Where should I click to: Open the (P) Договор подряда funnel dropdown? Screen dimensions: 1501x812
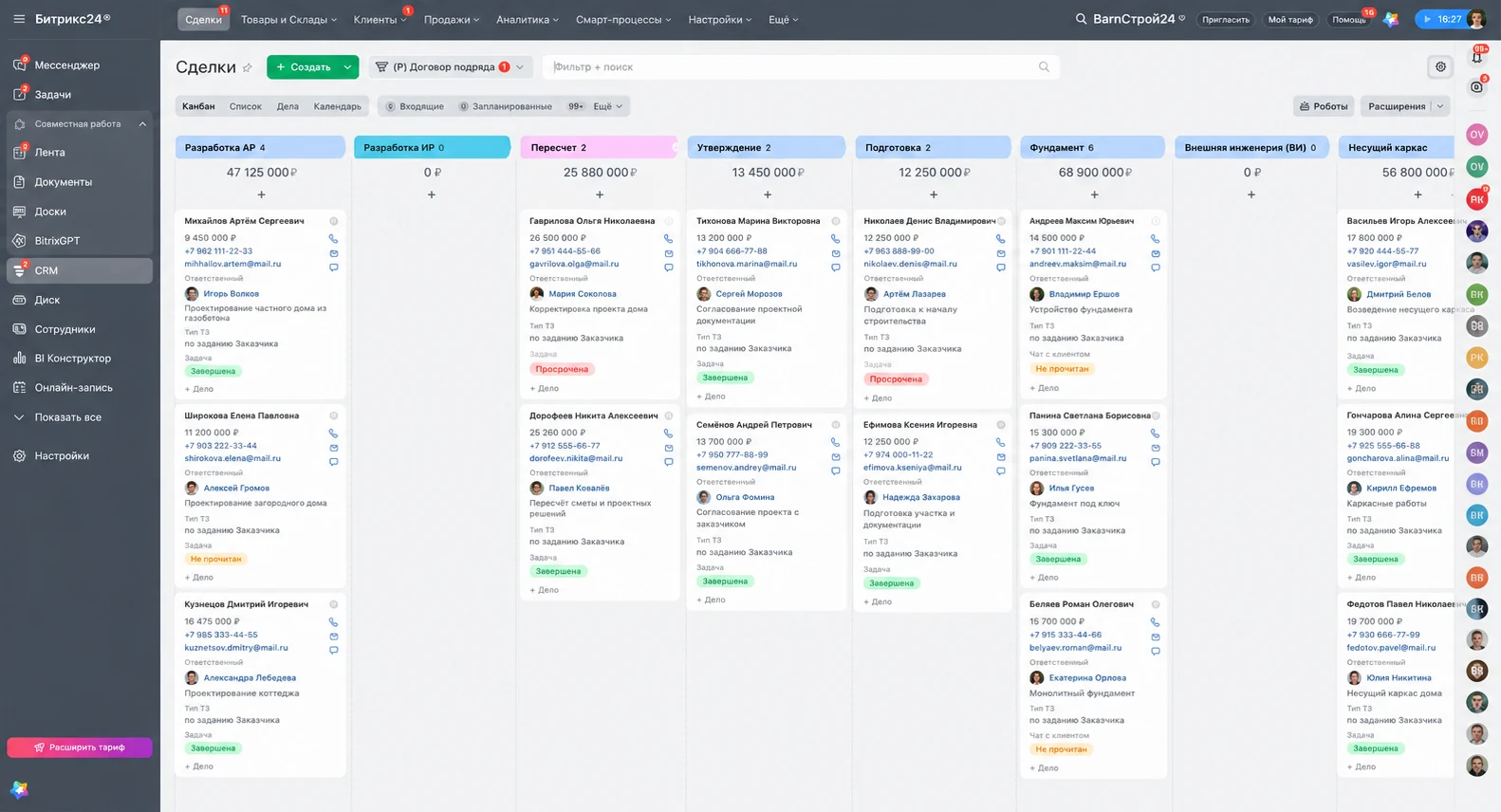450,67
